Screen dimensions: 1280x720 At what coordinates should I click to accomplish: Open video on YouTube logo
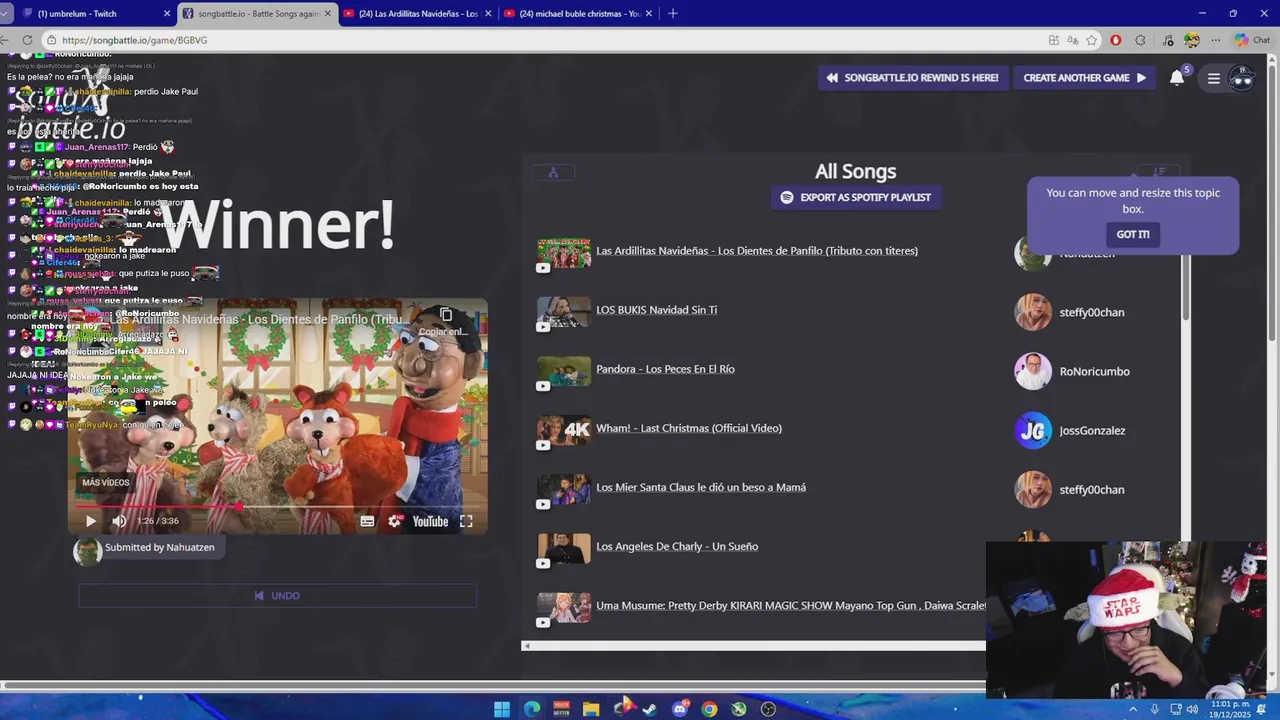[x=430, y=521]
